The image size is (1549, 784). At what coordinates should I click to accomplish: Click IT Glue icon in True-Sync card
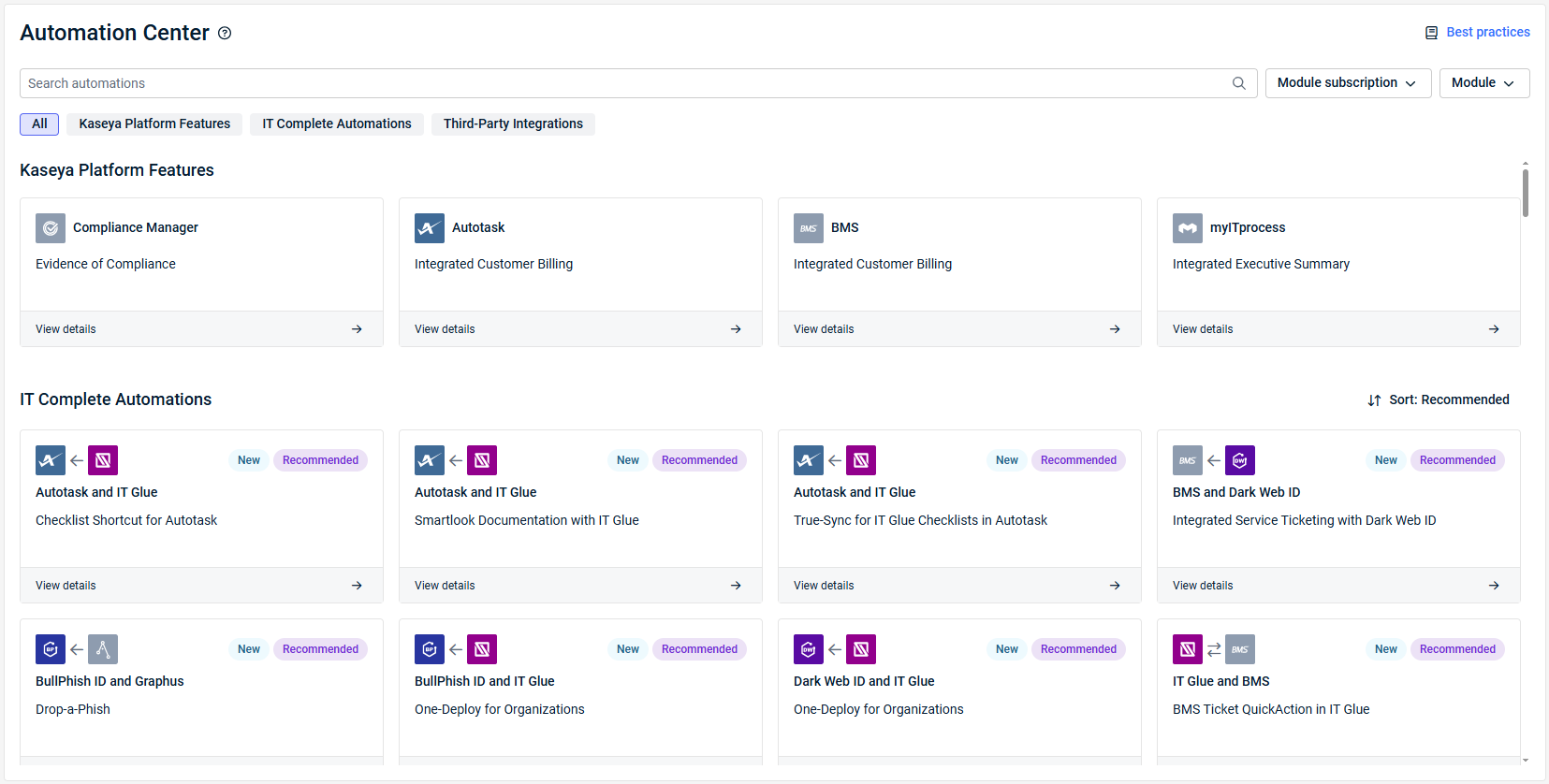(x=861, y=460)
